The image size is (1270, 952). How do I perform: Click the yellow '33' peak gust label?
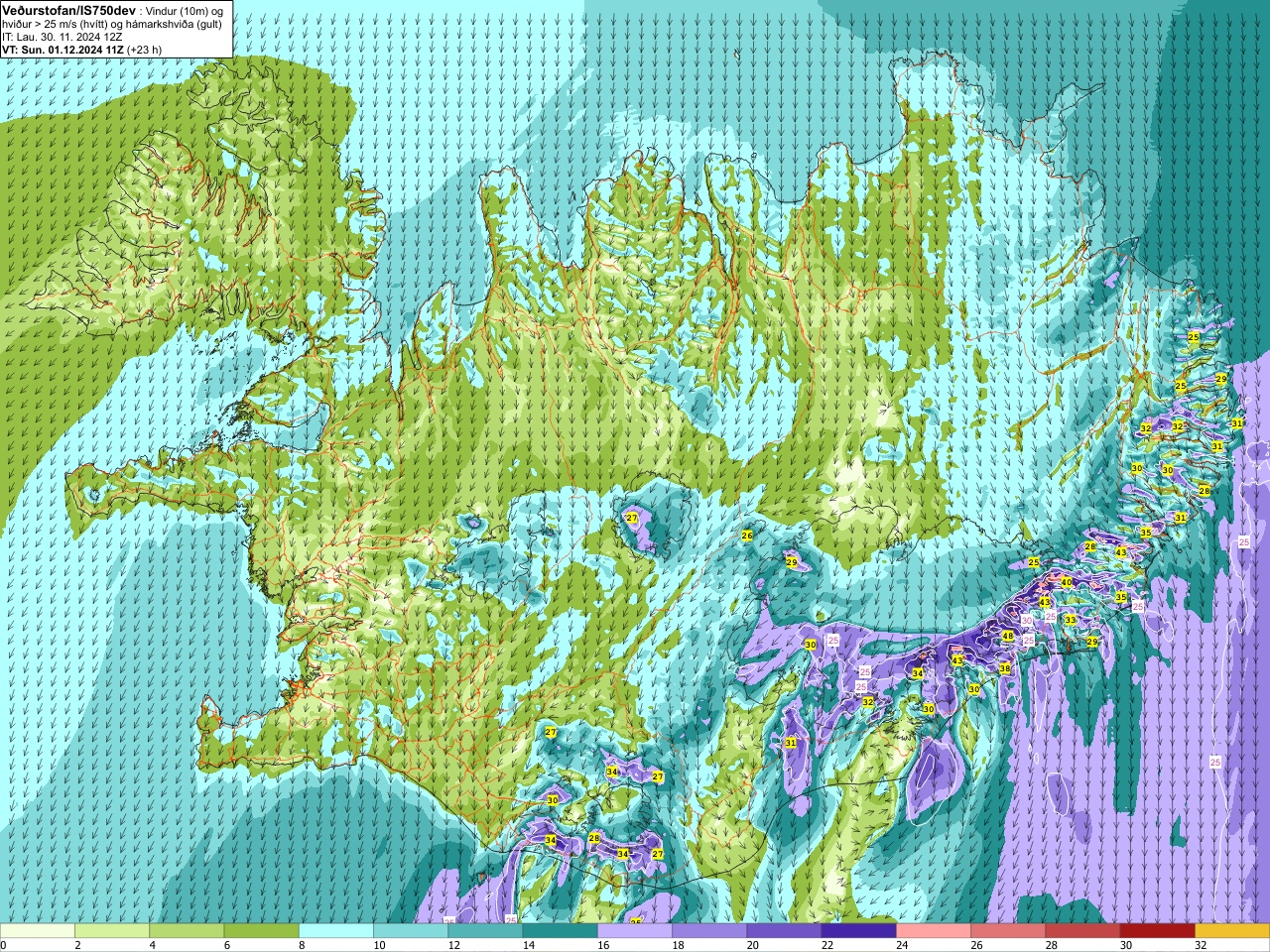[x=1070, y=620]
